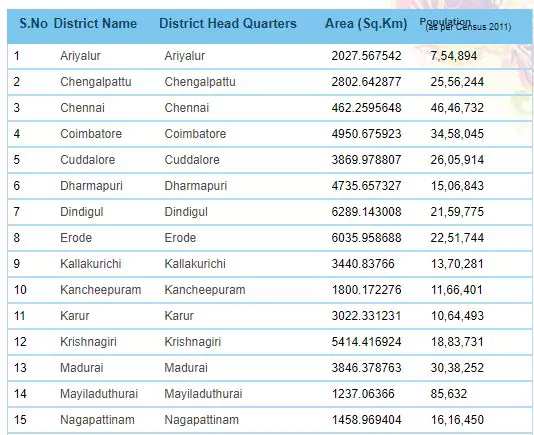
Task: Select the Cuddalore district name
Action: [x=88, y=160]
